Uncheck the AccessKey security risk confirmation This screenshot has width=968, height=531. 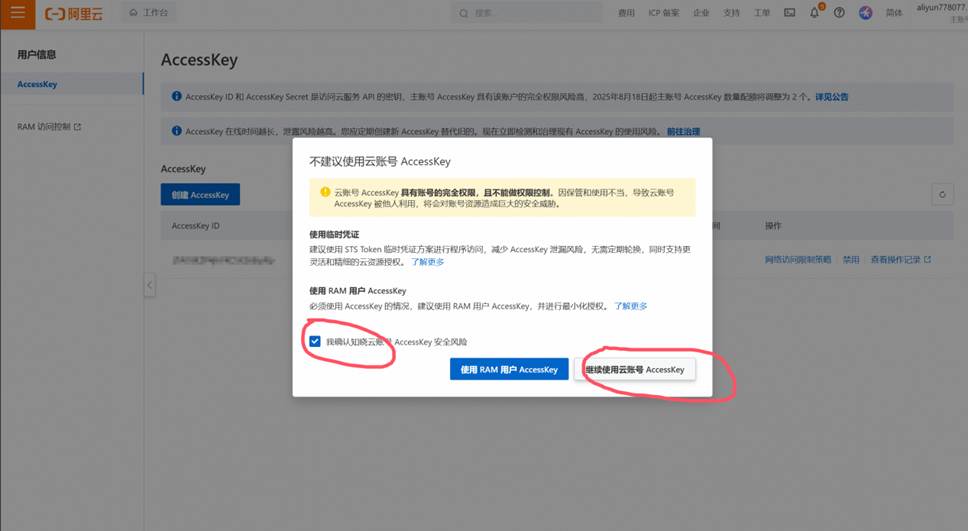(x=315, y=342)
